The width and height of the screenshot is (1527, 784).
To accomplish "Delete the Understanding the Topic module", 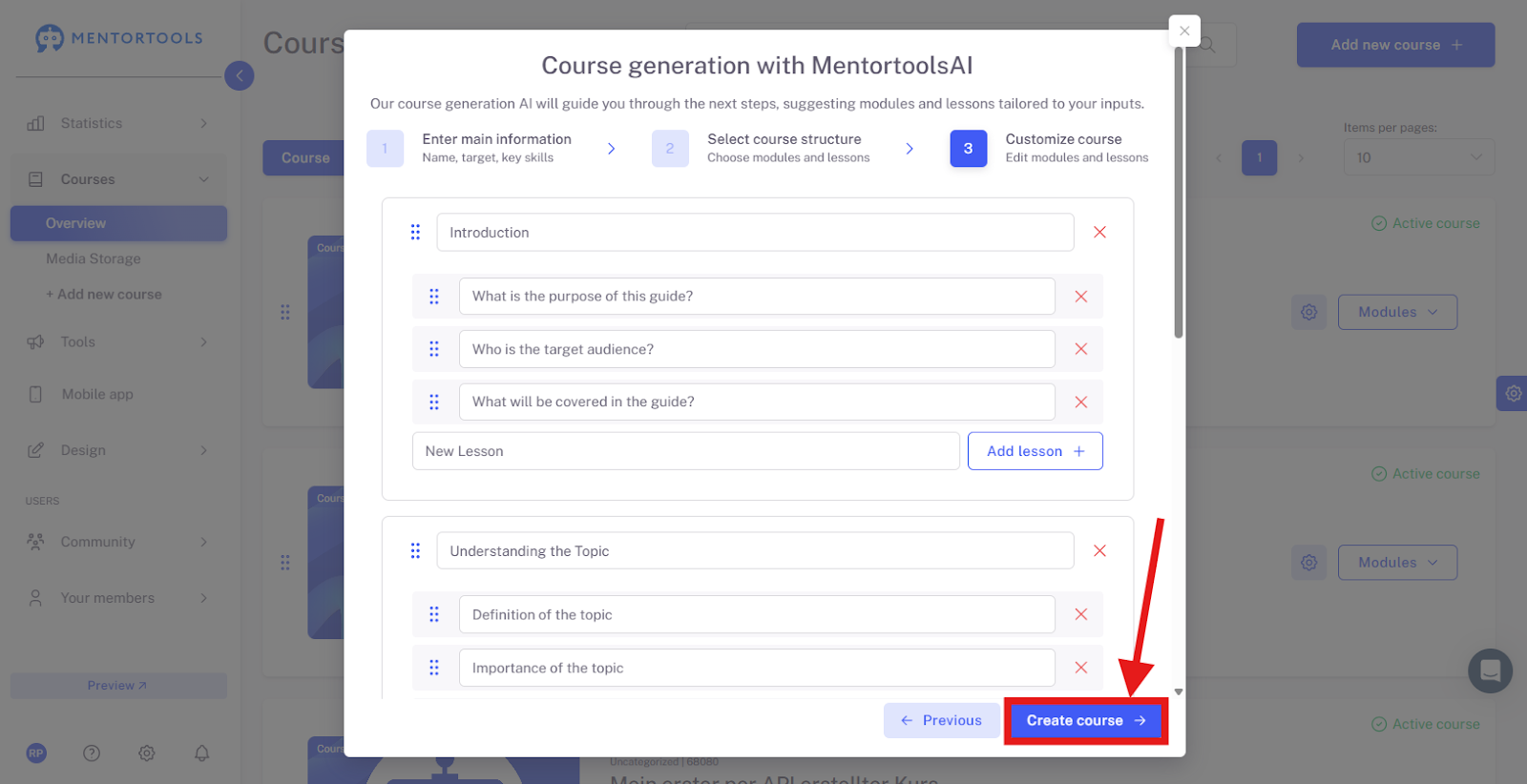I will pyautogui.click(x=1099, y=551).
